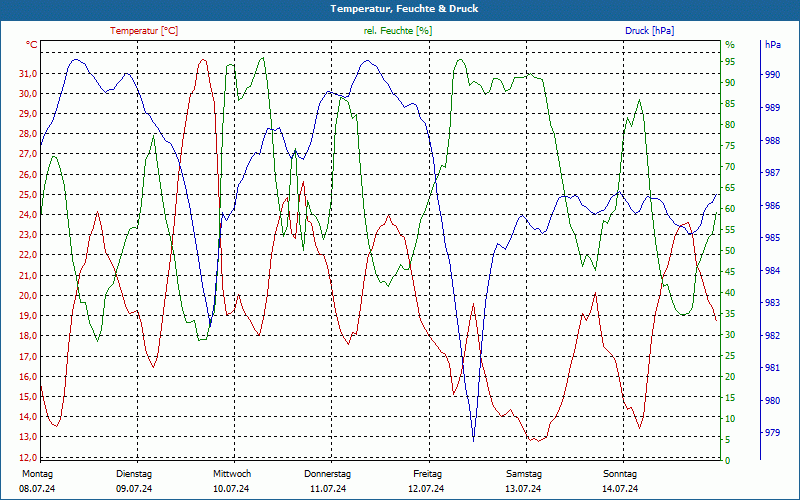
Task: Click the '16,0' temperature axis tick
Action: tap(28, 376)
